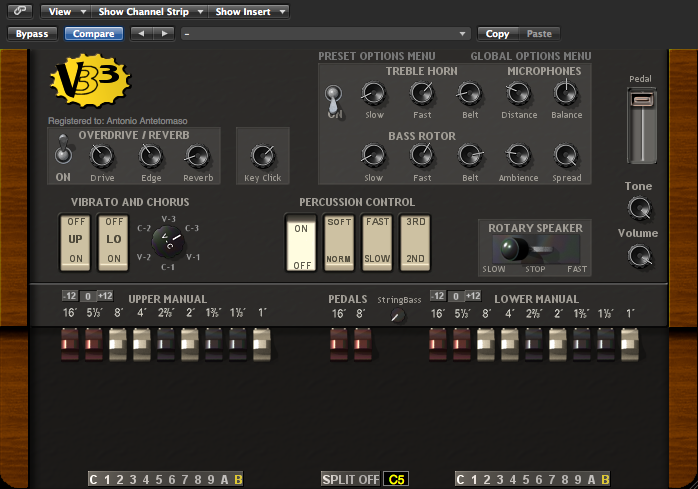Image resolution: width=698 pixels, height=489 pixels.
Task: Toggle the Overdrive/Reverb ON switch
Action: (64, 151)
